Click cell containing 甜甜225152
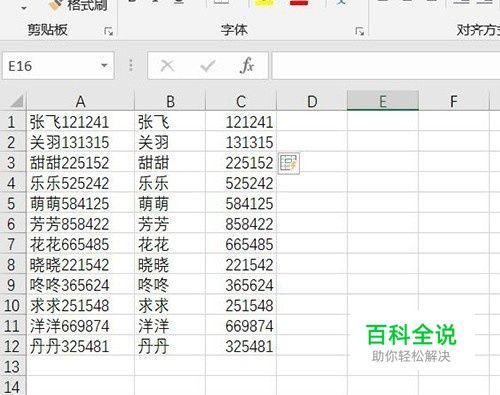This screenshot has height=395, width=500. (x=80, y=163)
